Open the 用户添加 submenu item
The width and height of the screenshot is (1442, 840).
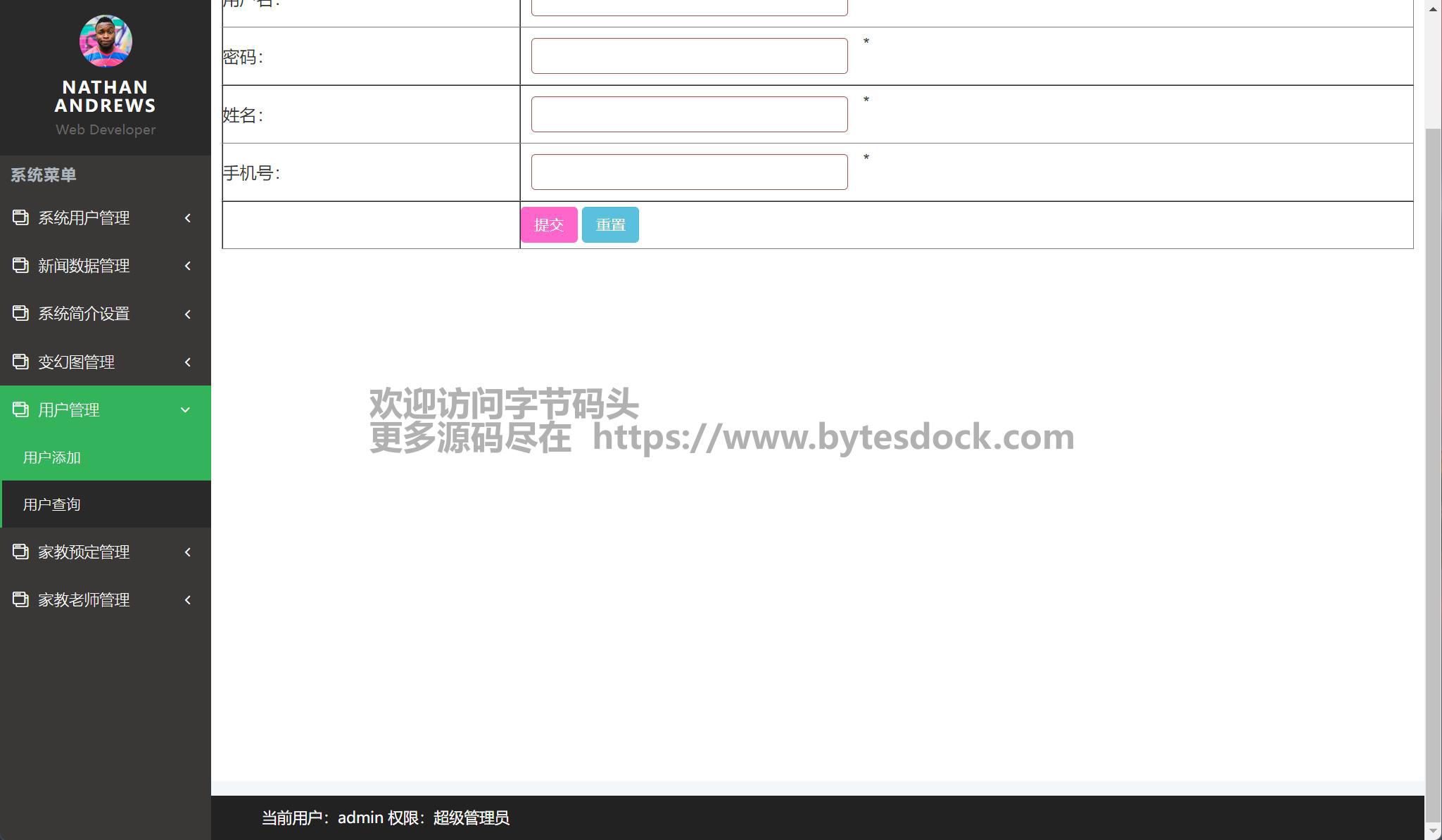point(52,457)
